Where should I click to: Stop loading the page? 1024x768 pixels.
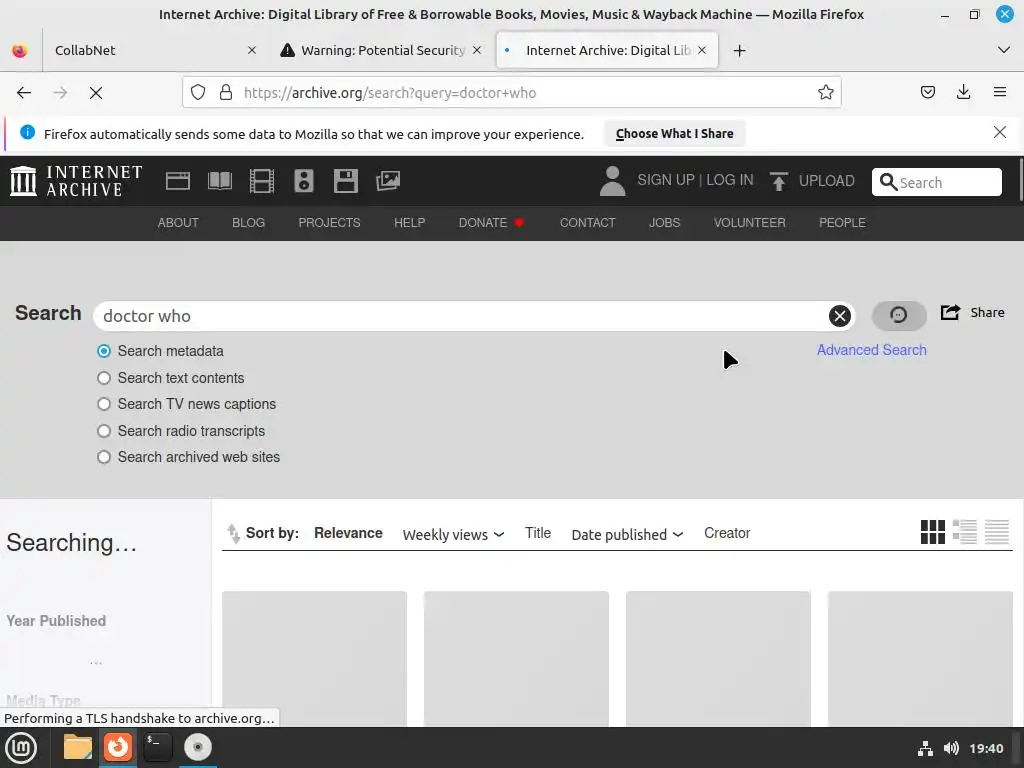click(96, 93)
